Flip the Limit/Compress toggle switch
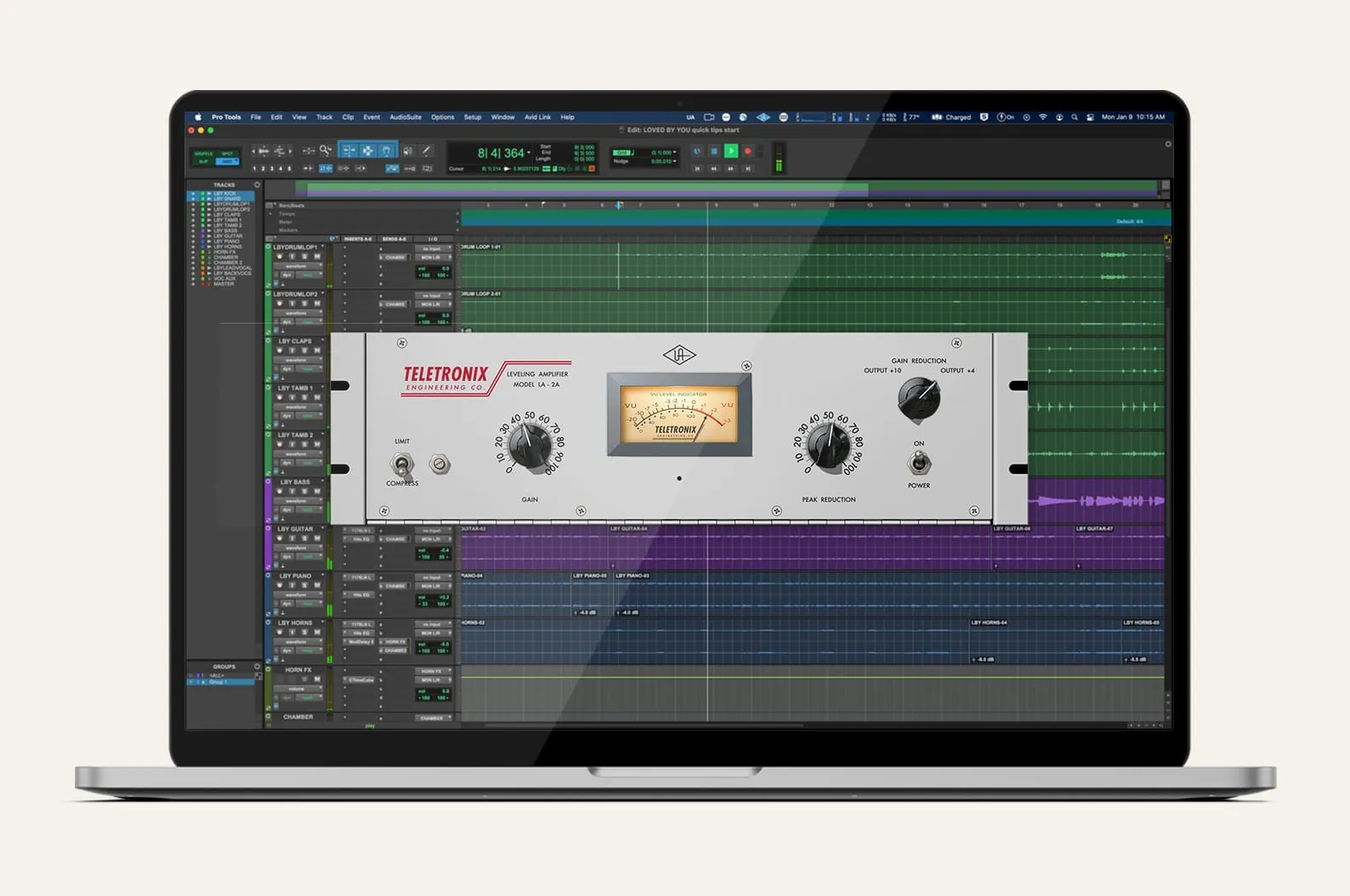 click(x=401, y=464)
